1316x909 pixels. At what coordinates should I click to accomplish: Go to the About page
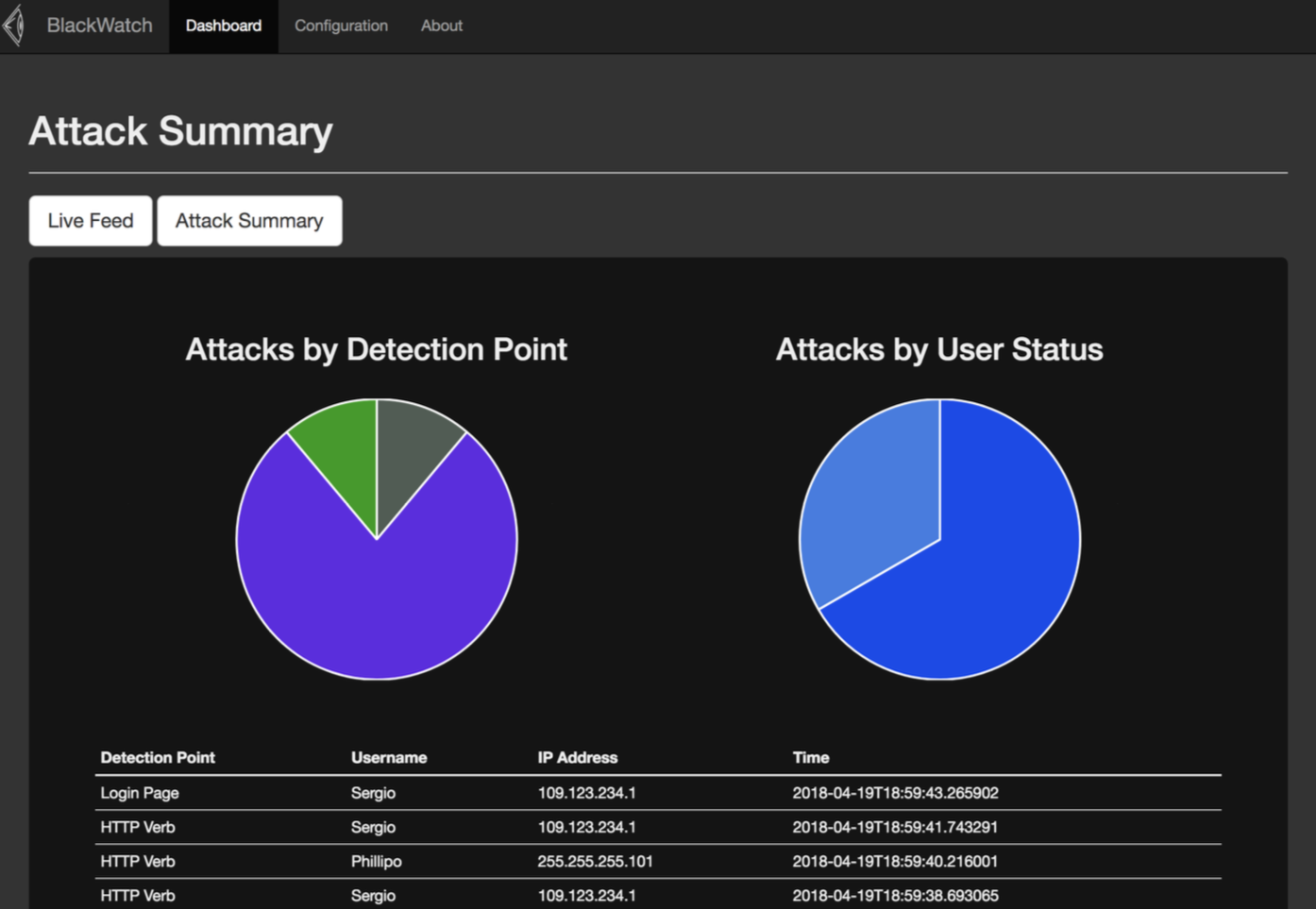click(442, 25)
